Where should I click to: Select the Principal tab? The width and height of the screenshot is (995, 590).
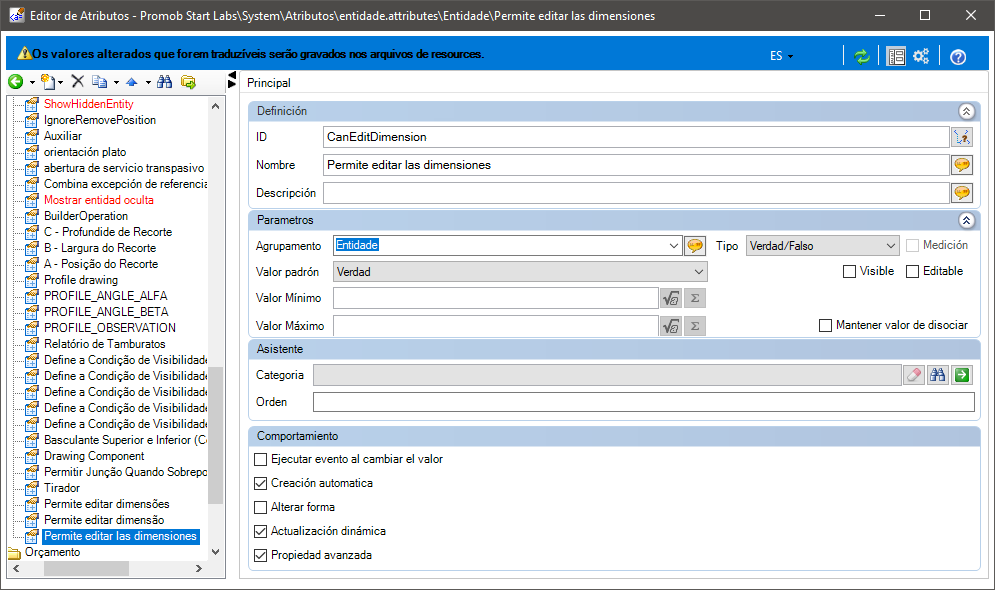(268, 83)
